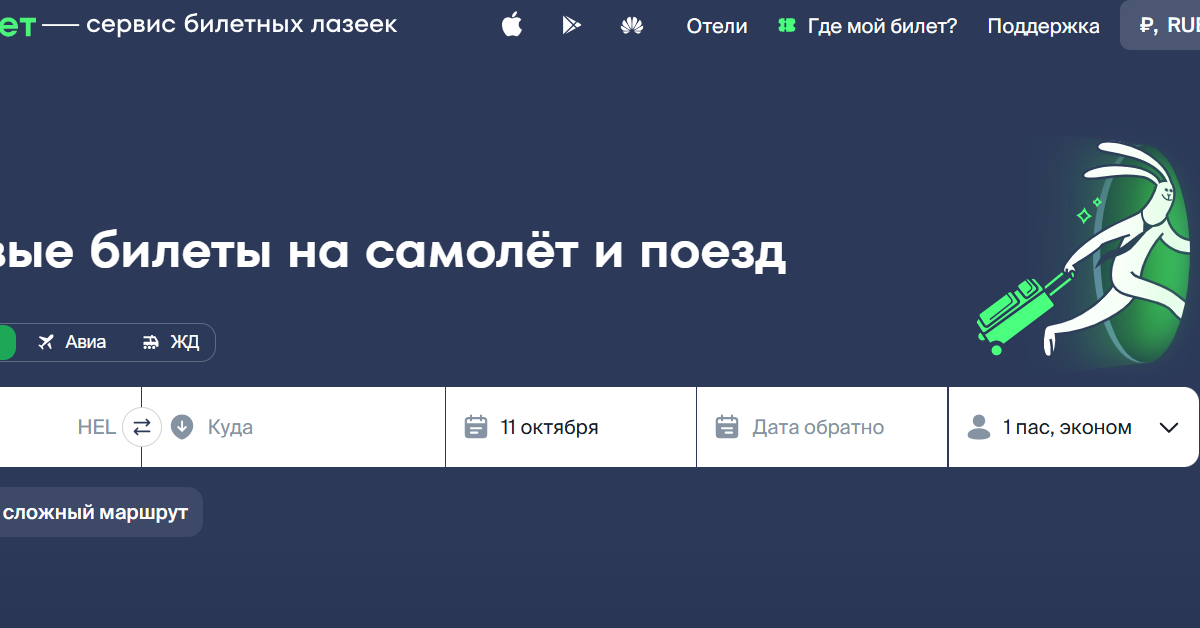
Task: Open the Huawei AppGallery icon
Action: (x=631, y=26)
